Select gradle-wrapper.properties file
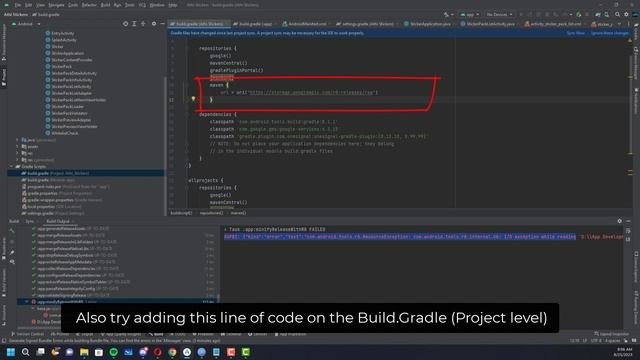The image size is (640, 360). pos(62,200)
